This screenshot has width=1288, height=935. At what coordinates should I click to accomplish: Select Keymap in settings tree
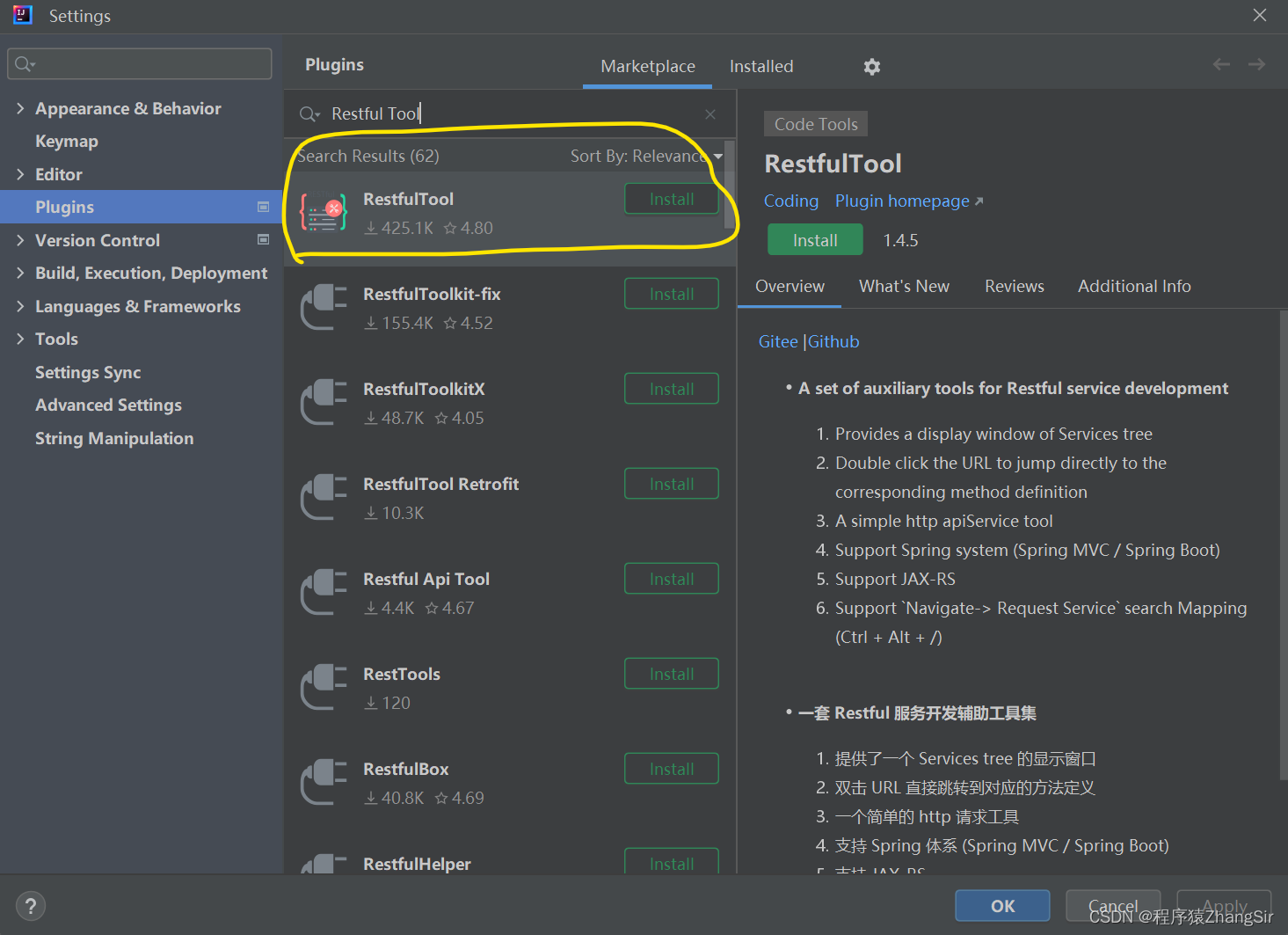click(x=141, y=141)
